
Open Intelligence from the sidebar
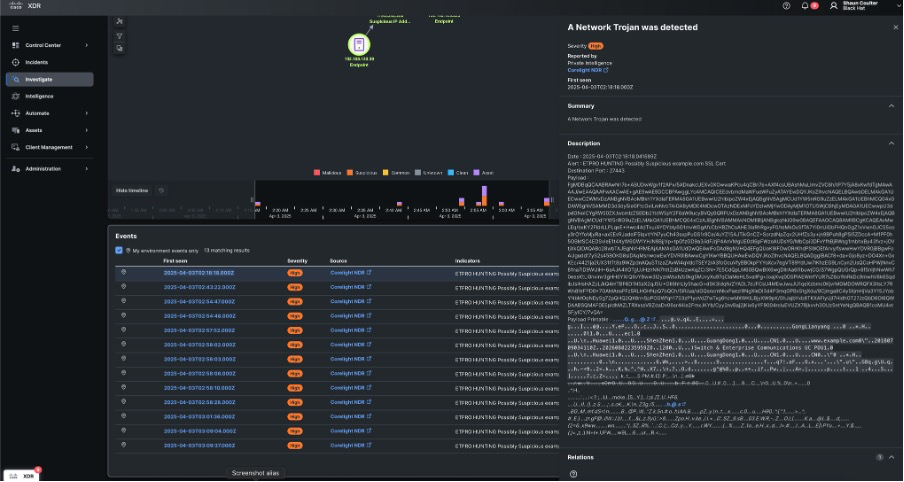[x=40, y=96]
